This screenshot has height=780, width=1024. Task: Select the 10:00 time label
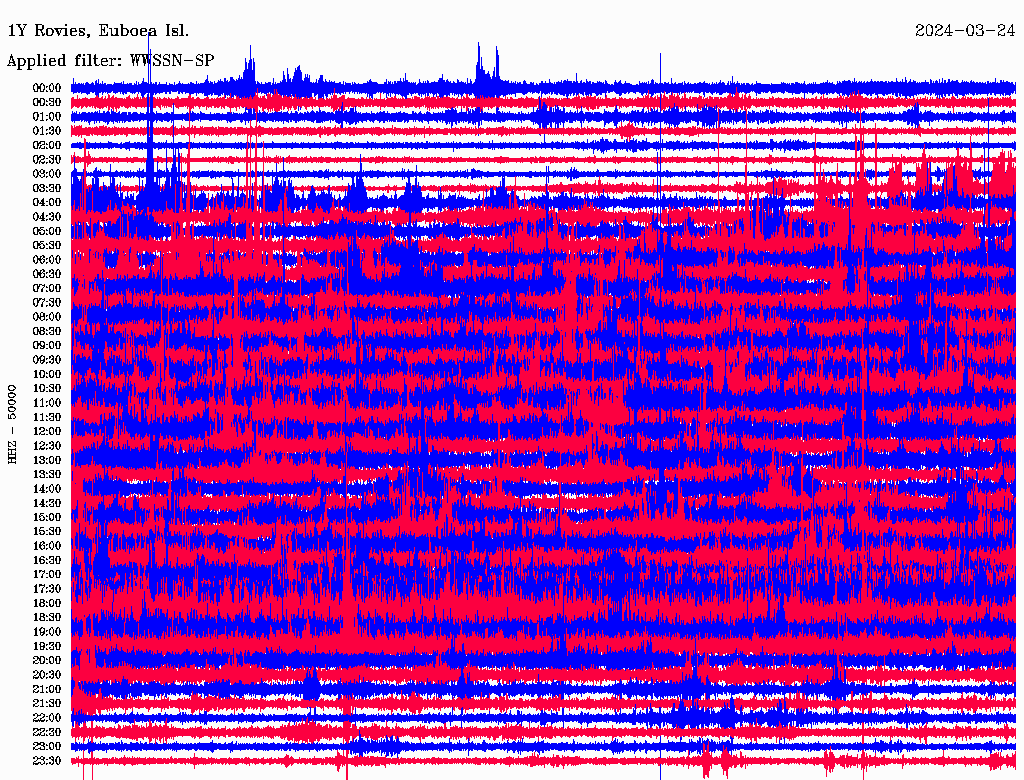[x=47, y=374]
